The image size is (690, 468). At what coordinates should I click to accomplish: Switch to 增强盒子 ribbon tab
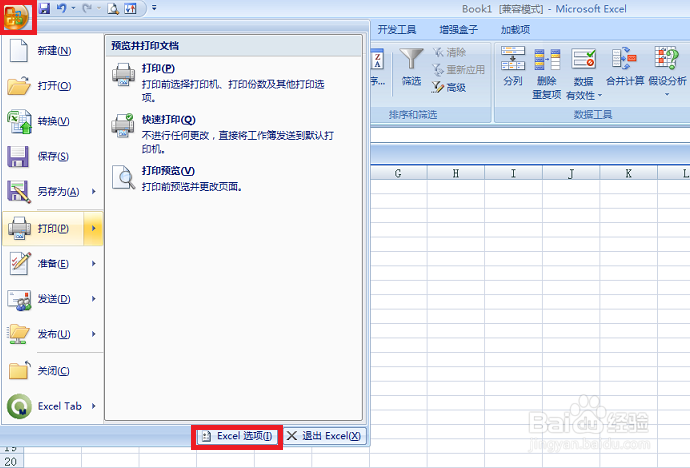[459, 29]
